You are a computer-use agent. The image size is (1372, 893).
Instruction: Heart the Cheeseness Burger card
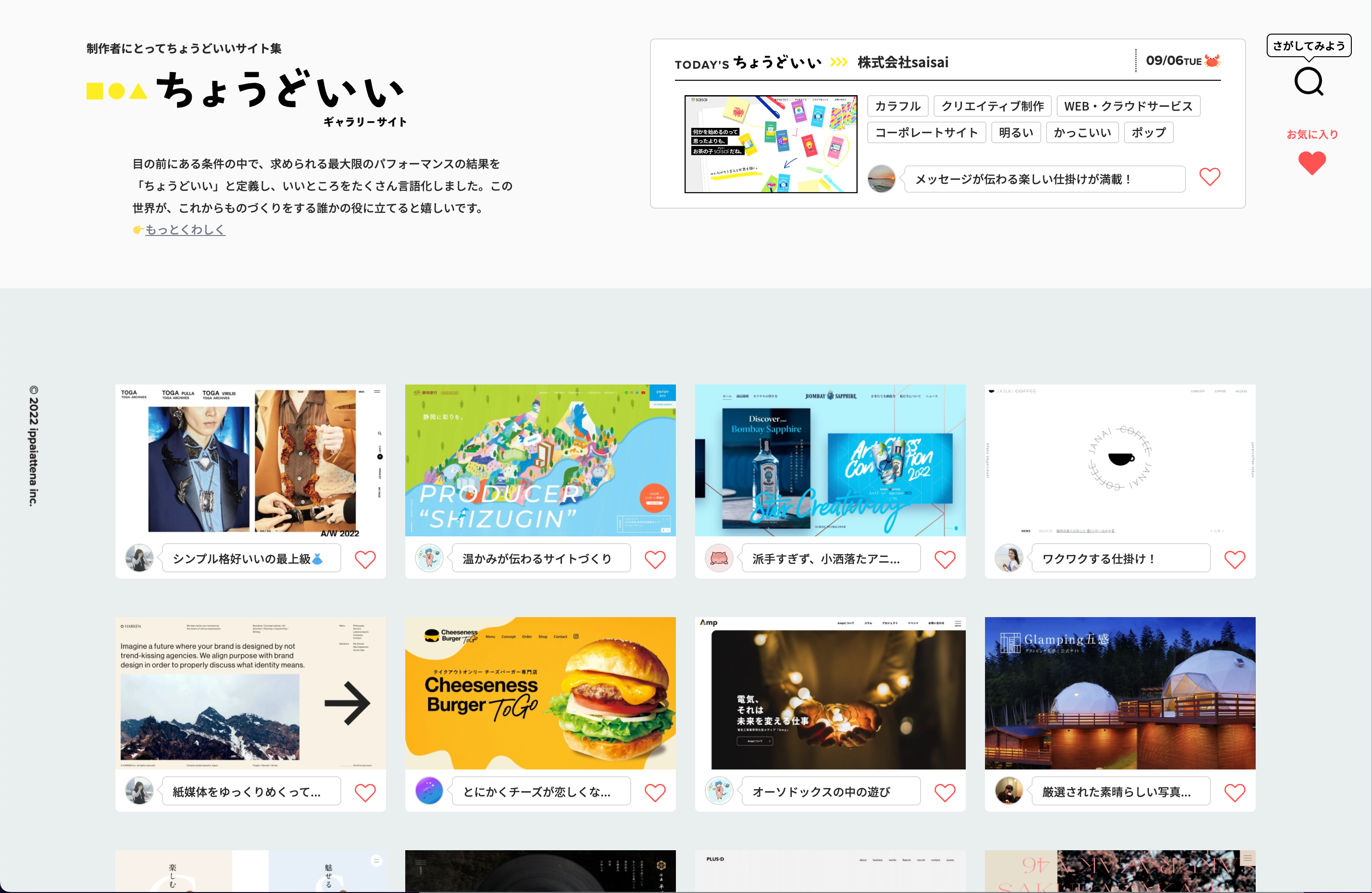tap(655, 792)
